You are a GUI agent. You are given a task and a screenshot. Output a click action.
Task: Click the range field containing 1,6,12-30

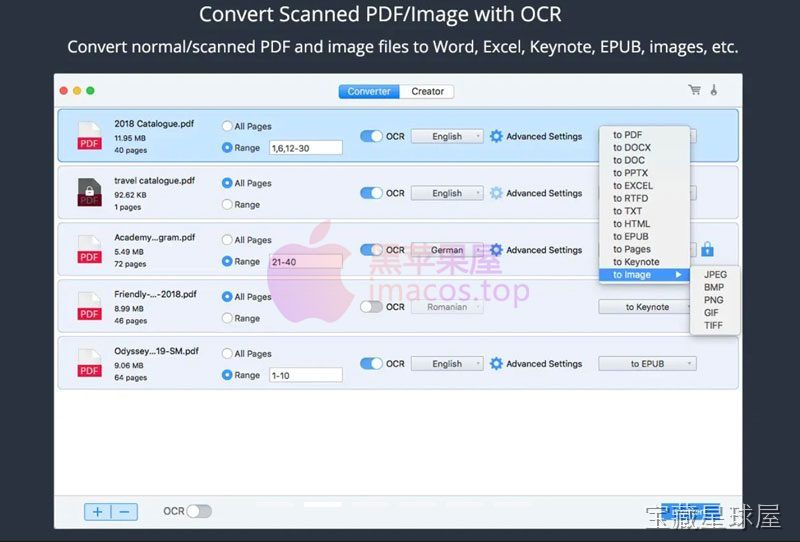pyautogui.click(x=306, y=148)
